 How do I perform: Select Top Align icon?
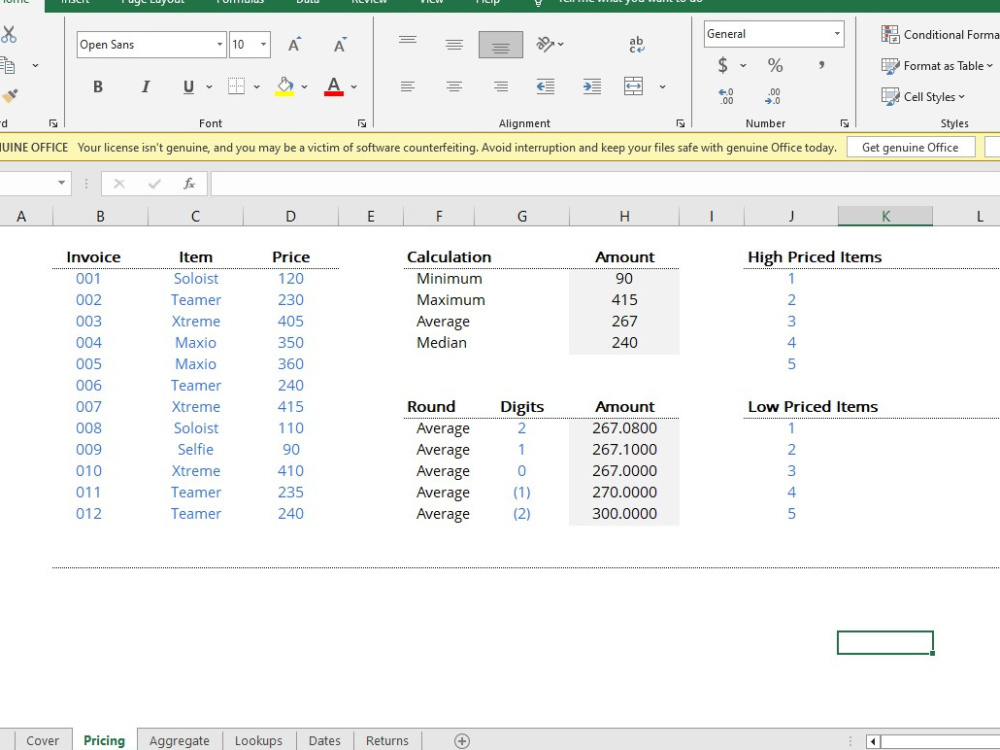tap(408, 40)
